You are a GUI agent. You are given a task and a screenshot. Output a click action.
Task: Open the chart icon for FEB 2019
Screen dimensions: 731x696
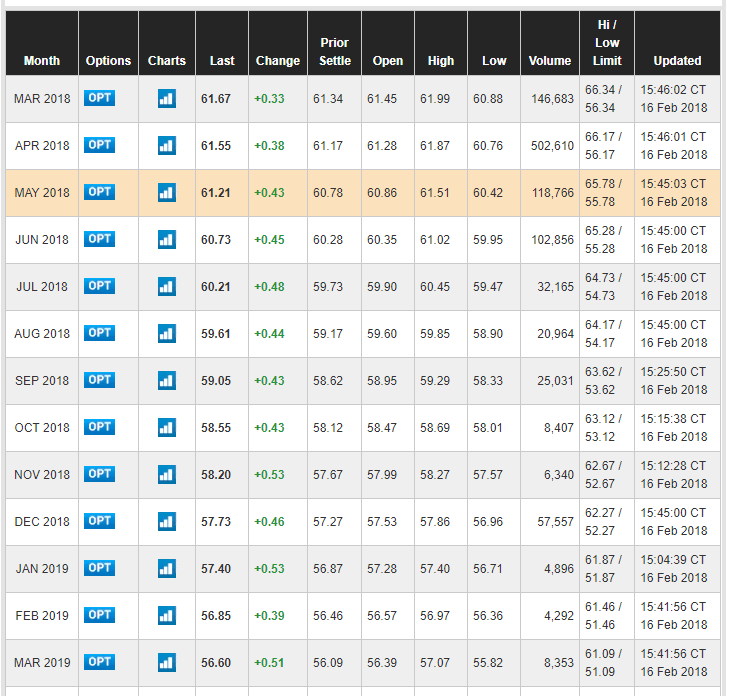point(166,615)
